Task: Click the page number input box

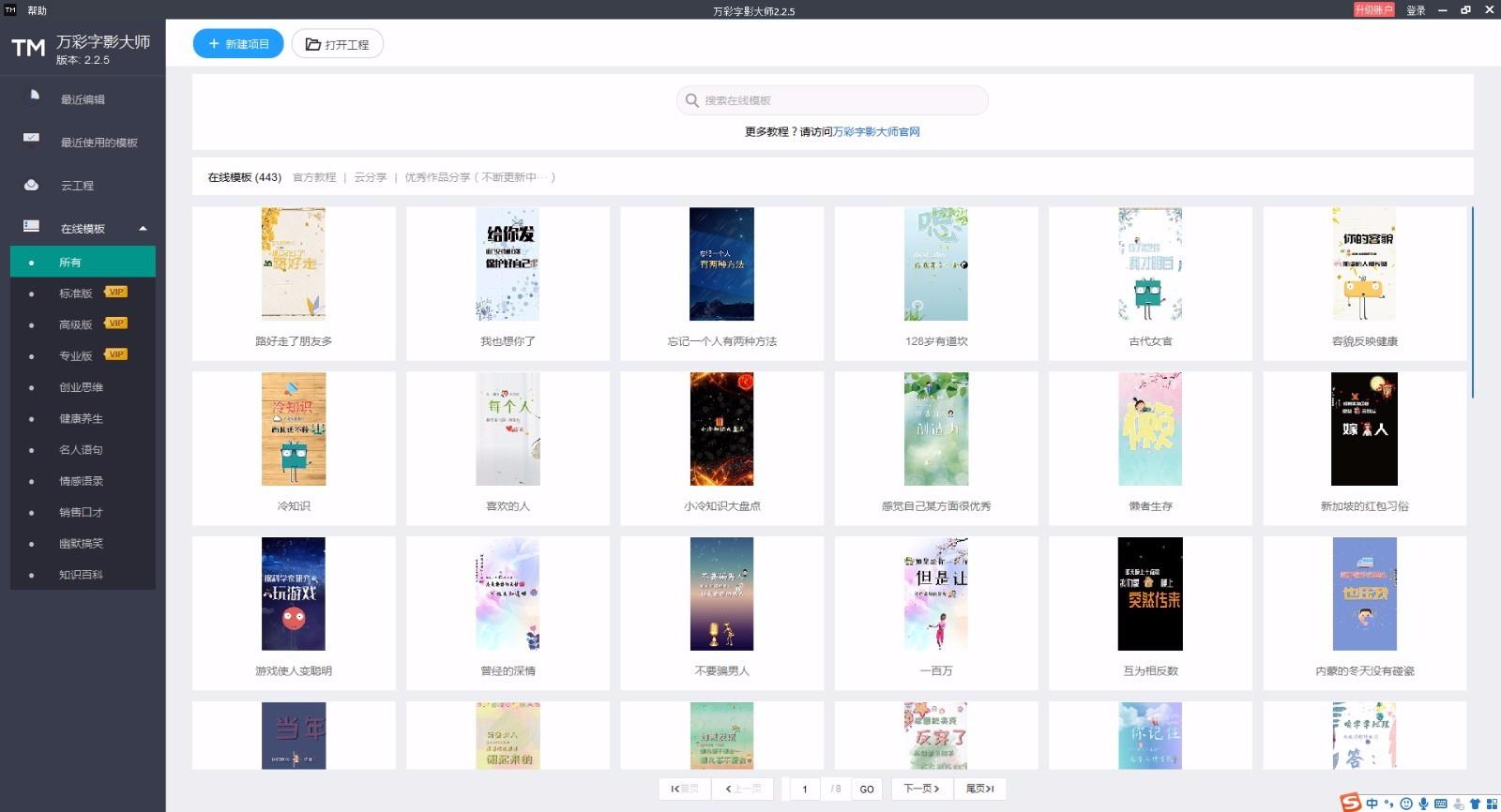Action: [x=804, y=789]
